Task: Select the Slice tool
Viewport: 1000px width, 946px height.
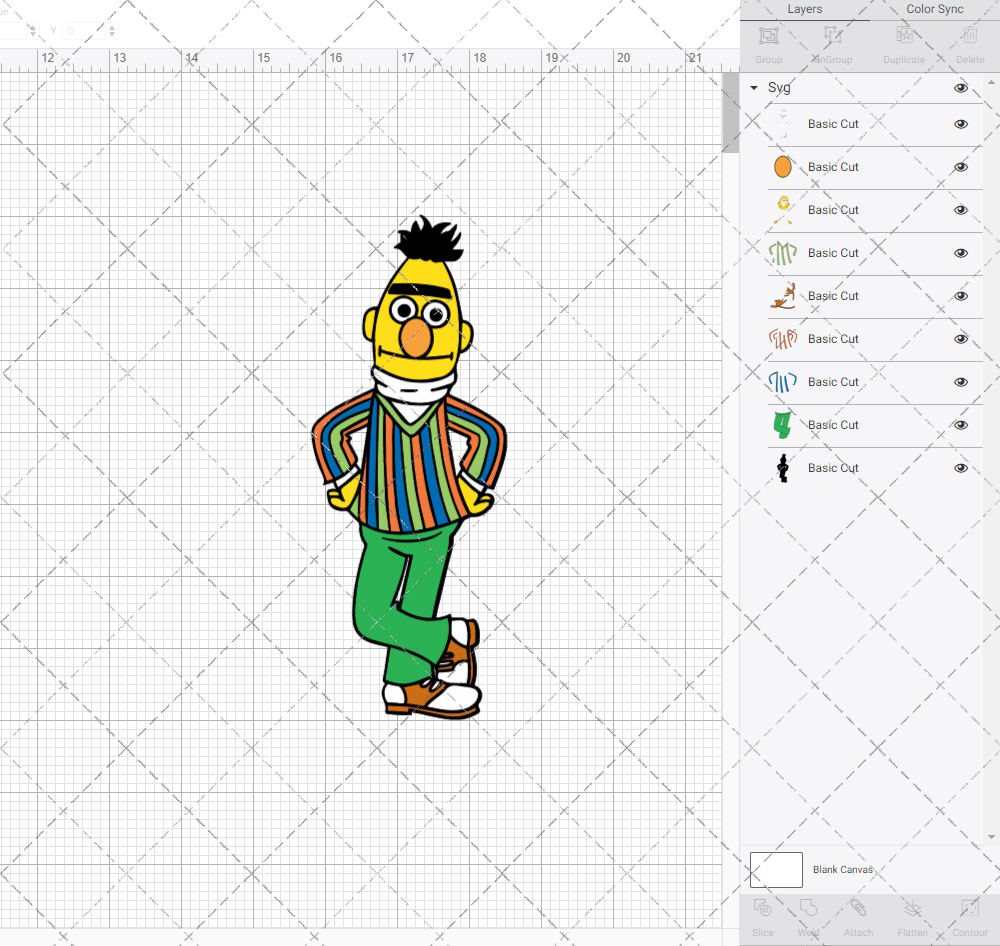Action: pyautogui.click(x=762, y=917)
